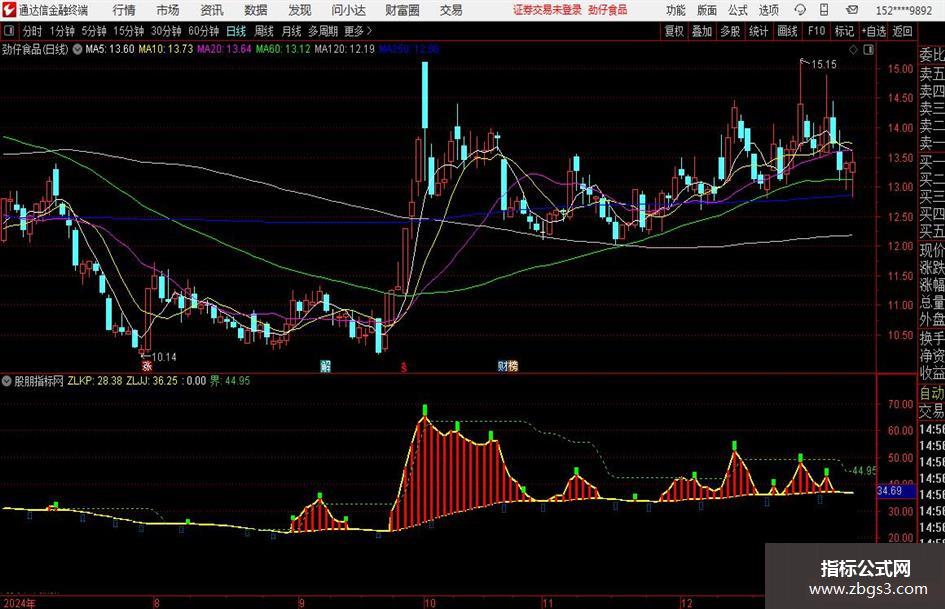Open the message envelope icon
This screenshot has height=609, width=945.
(x=852, y=10)
